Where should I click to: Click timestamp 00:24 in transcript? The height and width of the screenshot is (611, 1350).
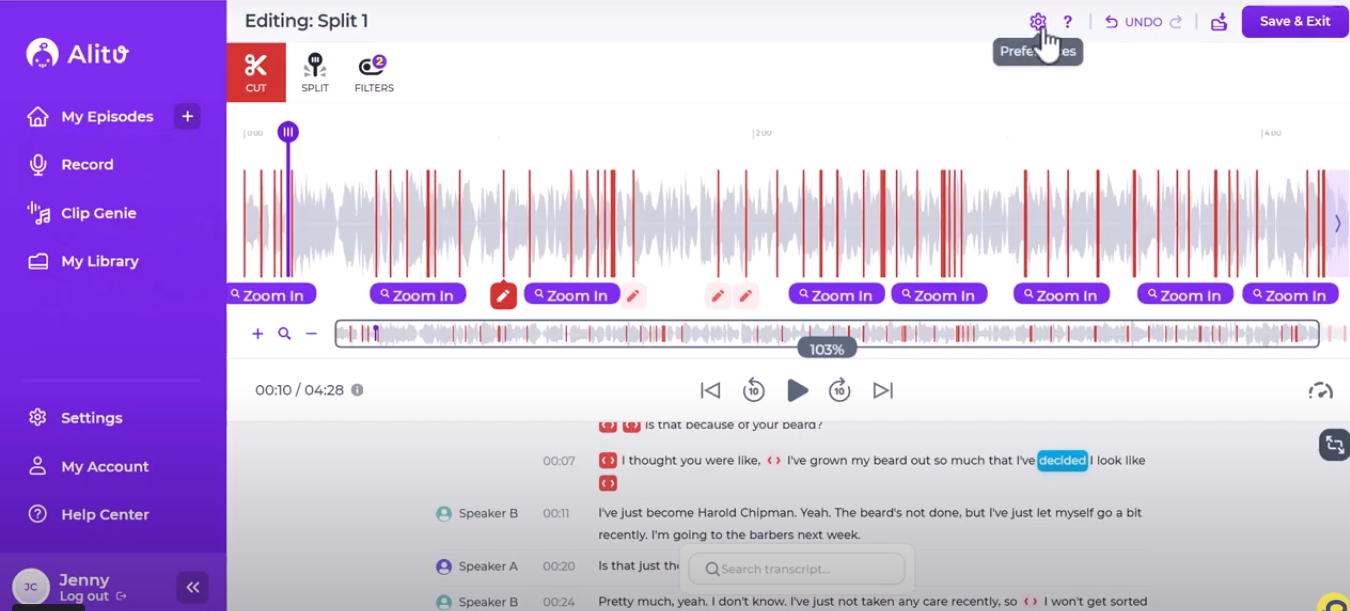coord(559,602)
